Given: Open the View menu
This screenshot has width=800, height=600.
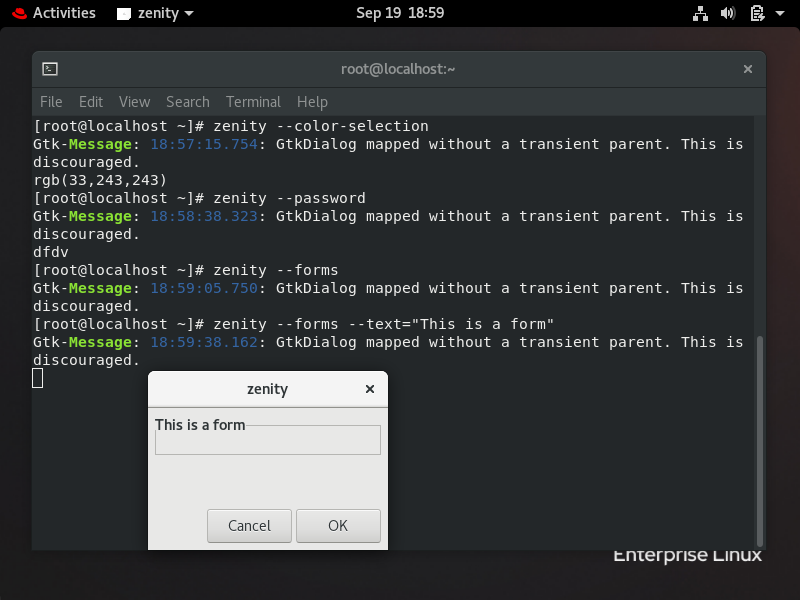Looking at the screenshot, I should tap(134, 101).
